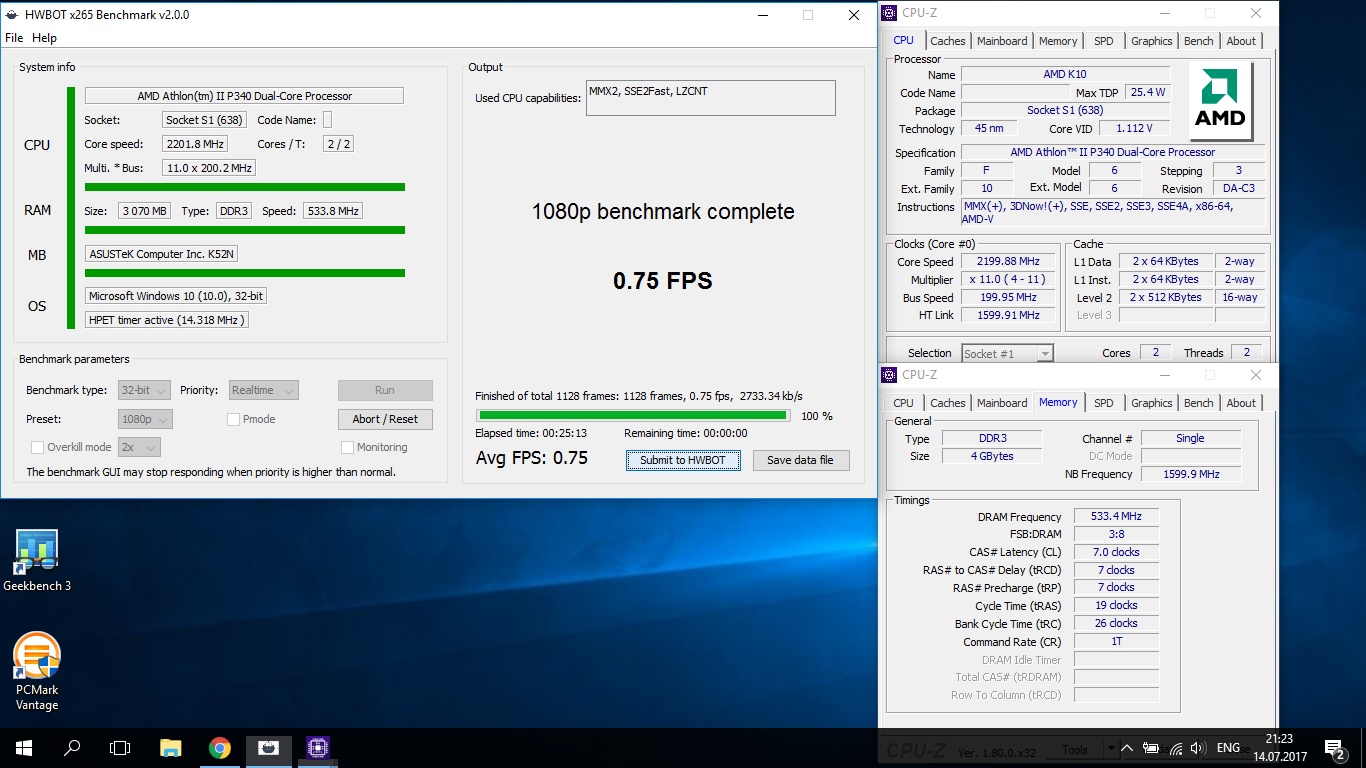Open the Windows Start menu
Screen dimensions: 1366x768
(23, 747)
